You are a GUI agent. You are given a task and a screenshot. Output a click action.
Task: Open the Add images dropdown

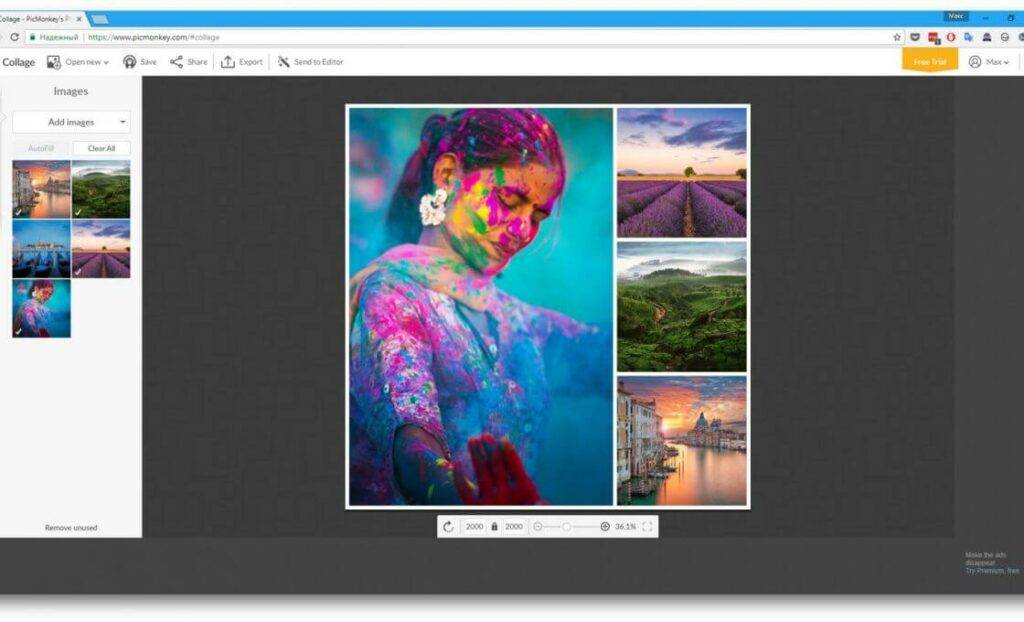(x=123, y=122)
